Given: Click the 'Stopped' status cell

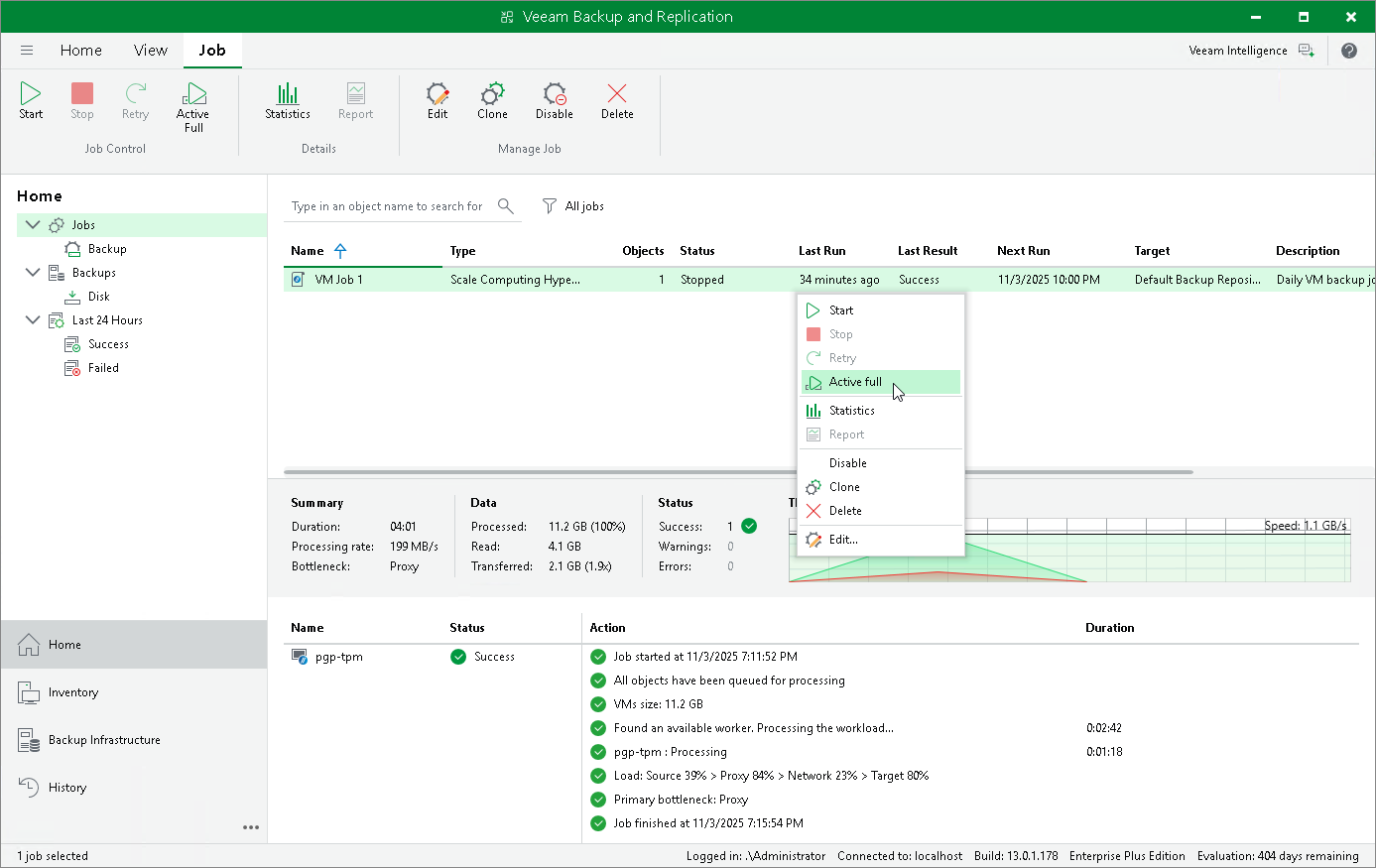Looking at the screenshot, I should pos(702,280).
